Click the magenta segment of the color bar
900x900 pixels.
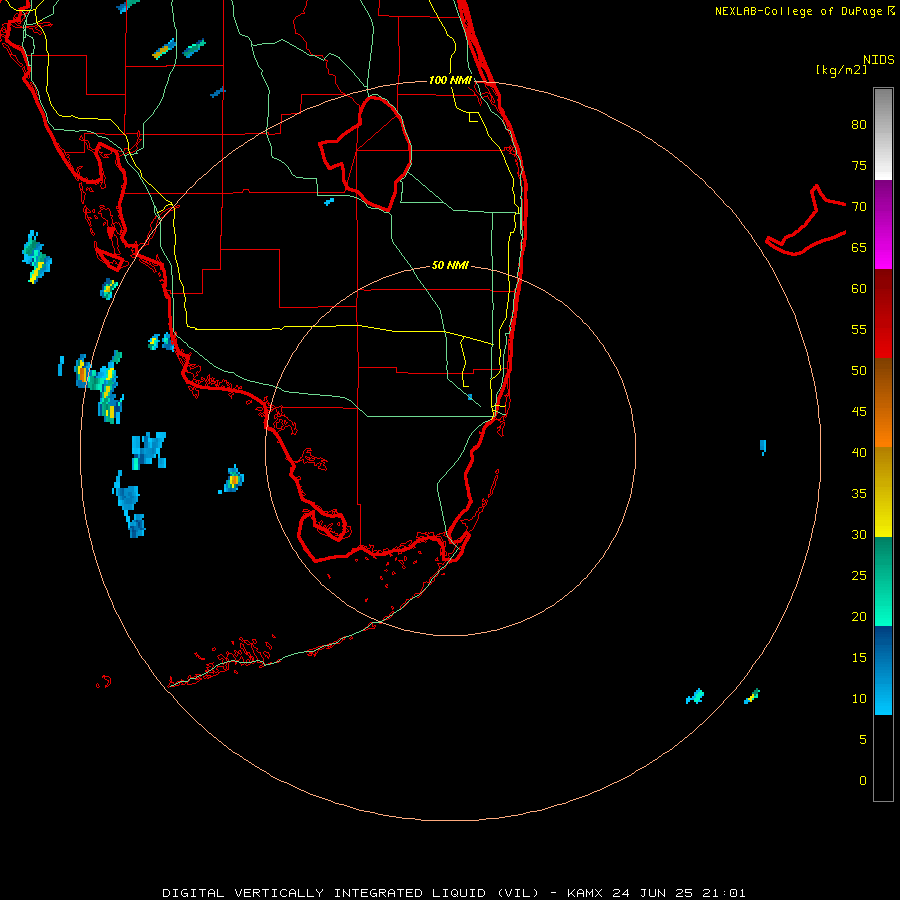coord(883,224)
